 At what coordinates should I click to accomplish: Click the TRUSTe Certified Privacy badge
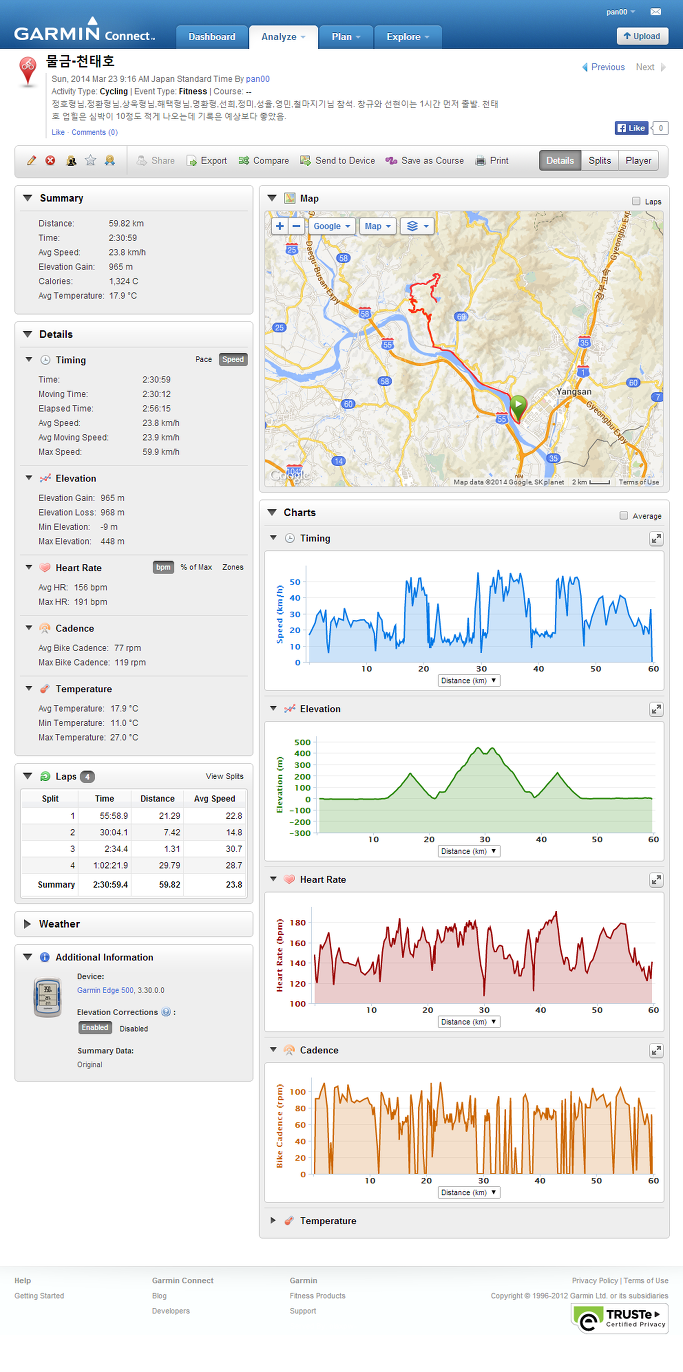[x=619, y=1319]
